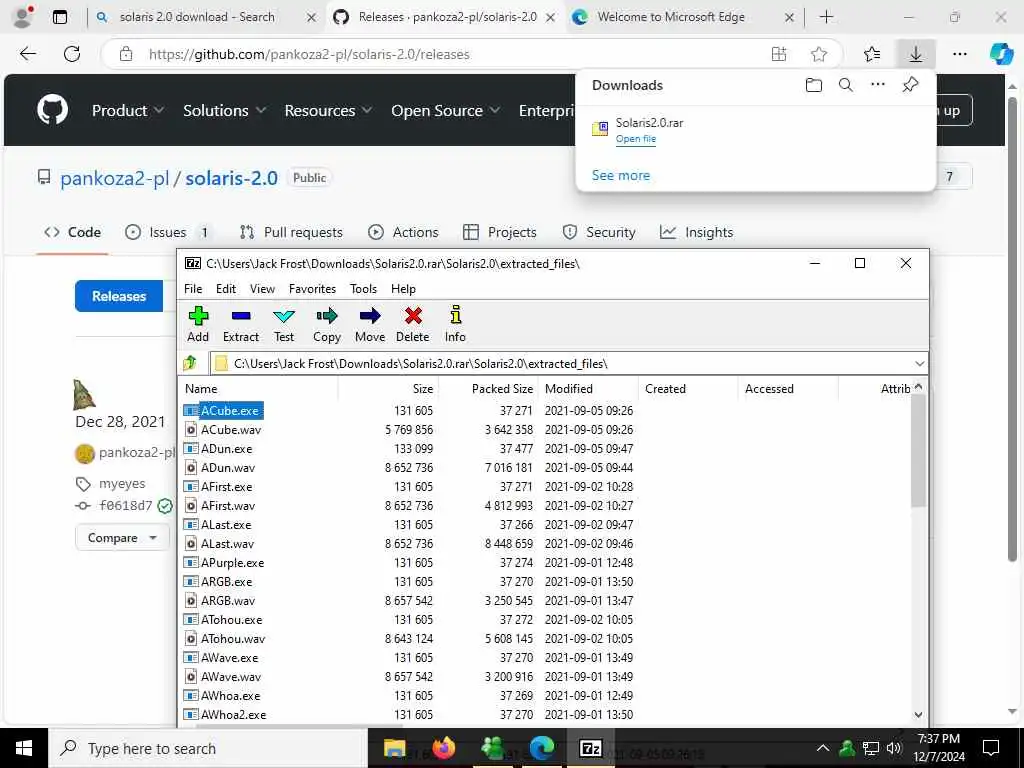
Task: Select ADun.wav in file list
Action: 228,468
